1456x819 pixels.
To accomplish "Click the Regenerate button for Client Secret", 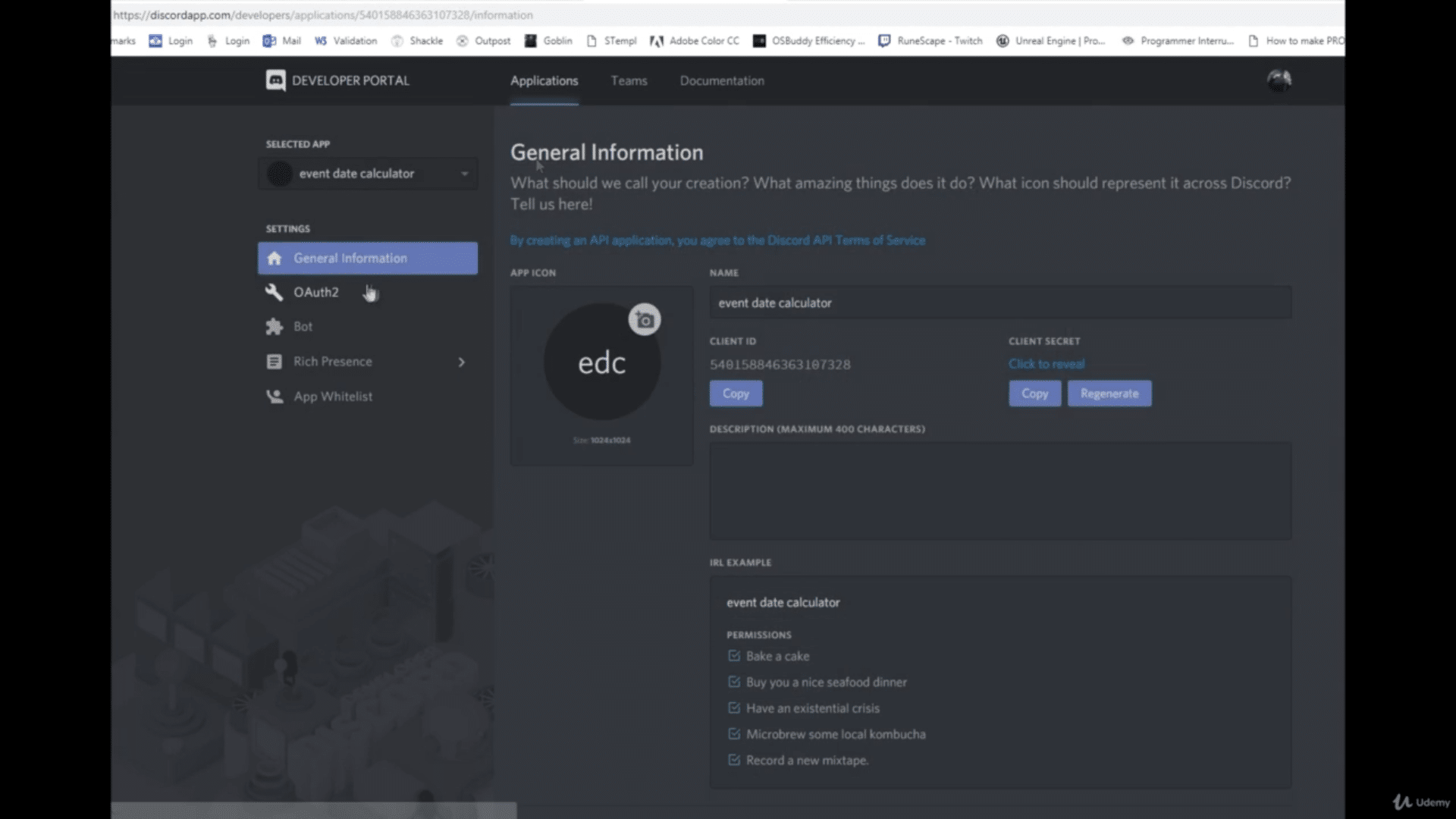I will pos(1109,392).
